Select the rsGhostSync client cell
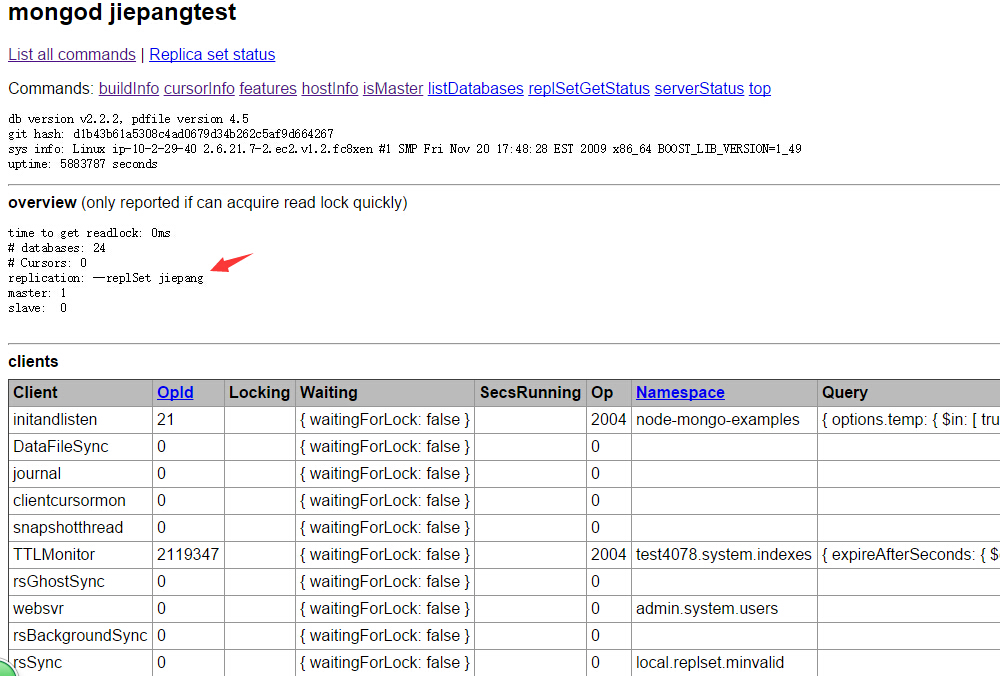 (80, 582)
